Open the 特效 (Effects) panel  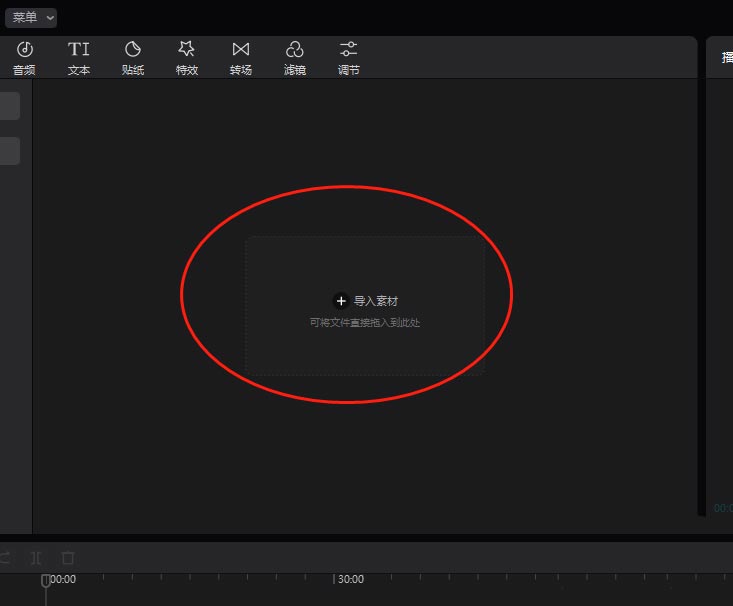point(186,58)
